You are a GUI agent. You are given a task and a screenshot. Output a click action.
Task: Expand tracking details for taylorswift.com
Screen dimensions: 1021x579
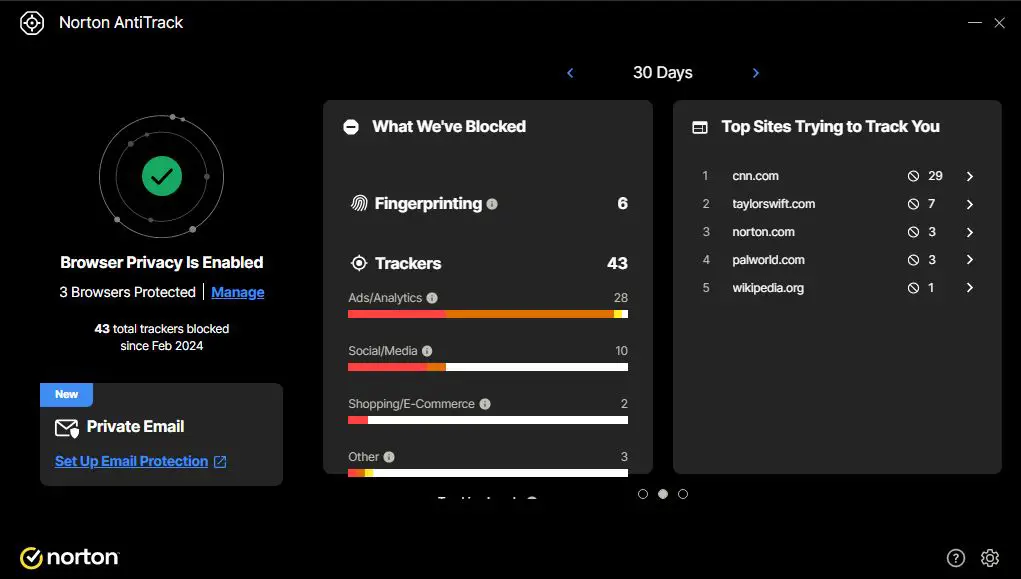pos(969,203)
